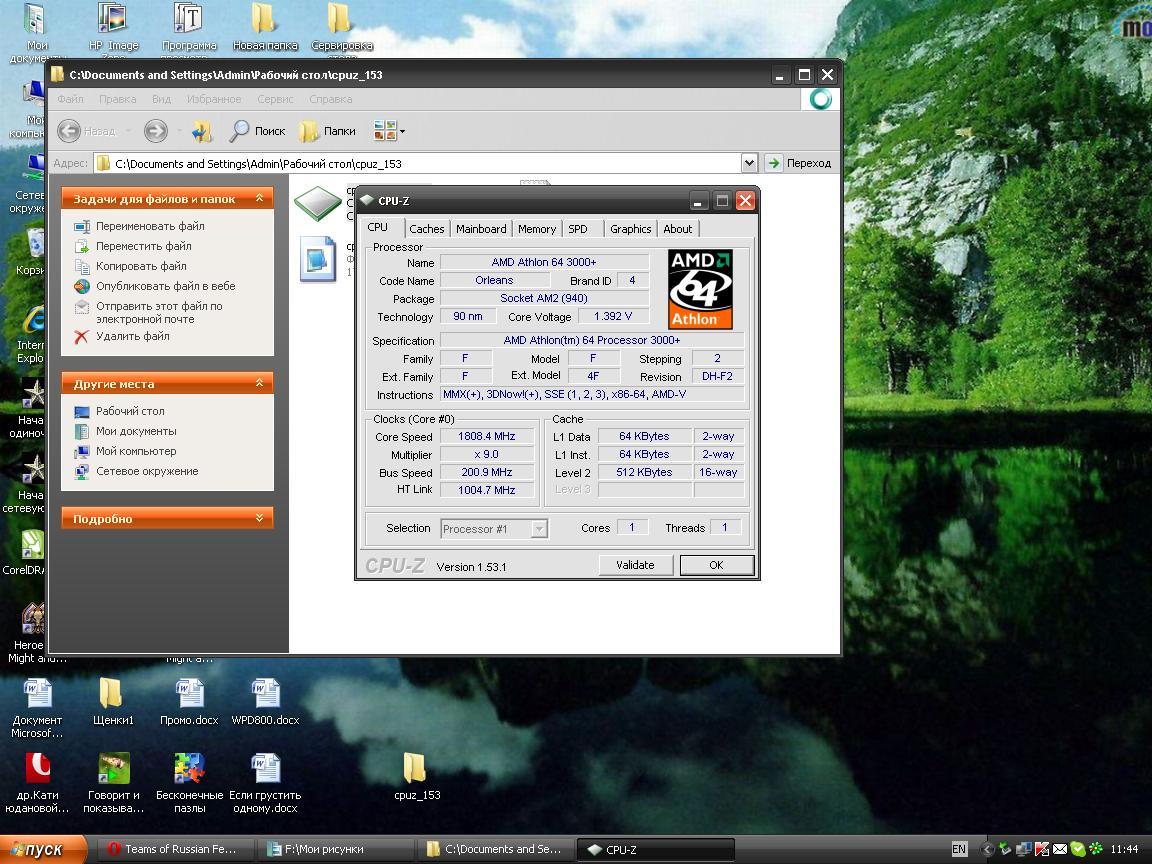Image resolution: width=1152 pixels, height=864 pixels.
Task: Click the Up folder icon in Explorer toolbar
Action: (201, 131)
